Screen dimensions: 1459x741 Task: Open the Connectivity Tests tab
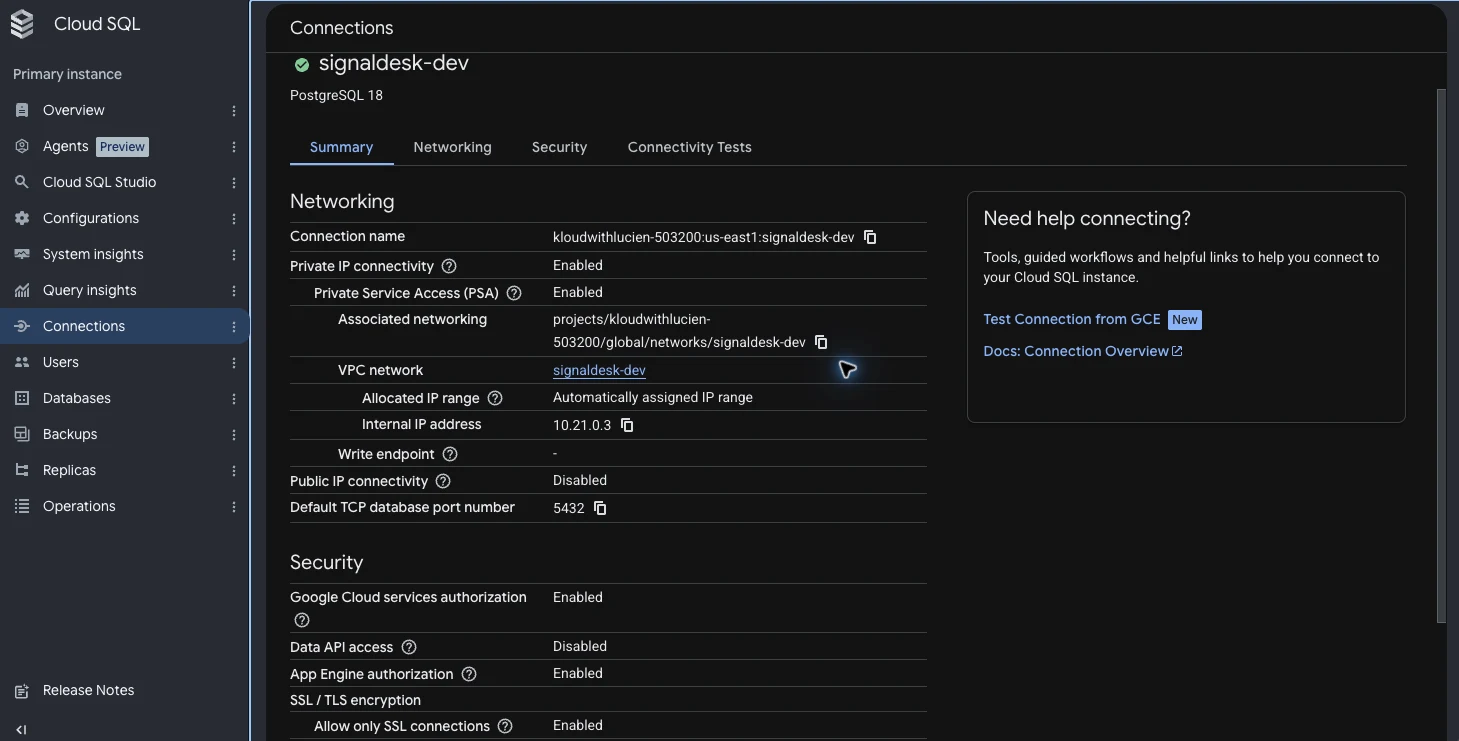coord(689,147)
